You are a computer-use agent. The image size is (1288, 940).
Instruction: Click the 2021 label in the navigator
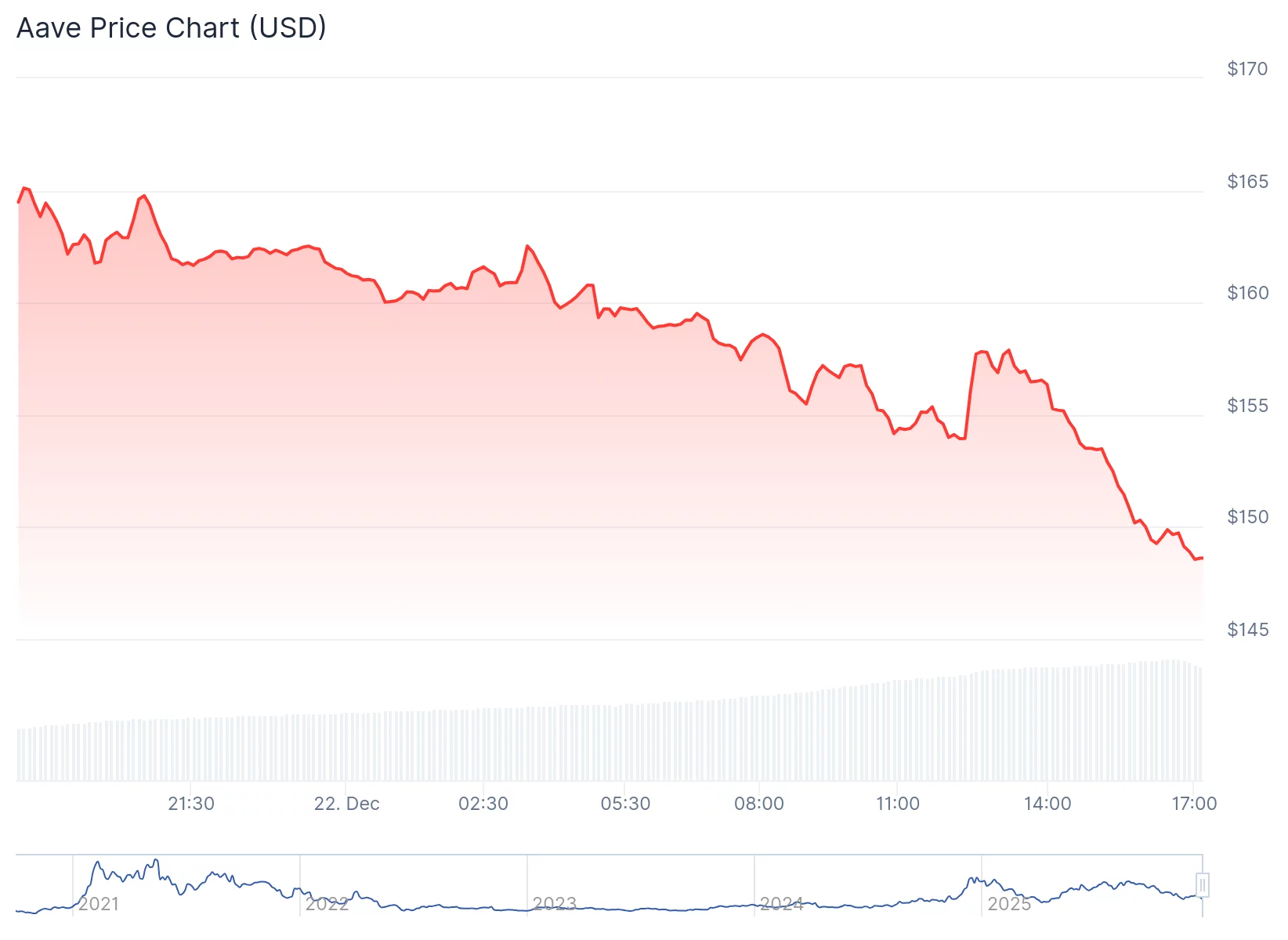coord(99,904)
